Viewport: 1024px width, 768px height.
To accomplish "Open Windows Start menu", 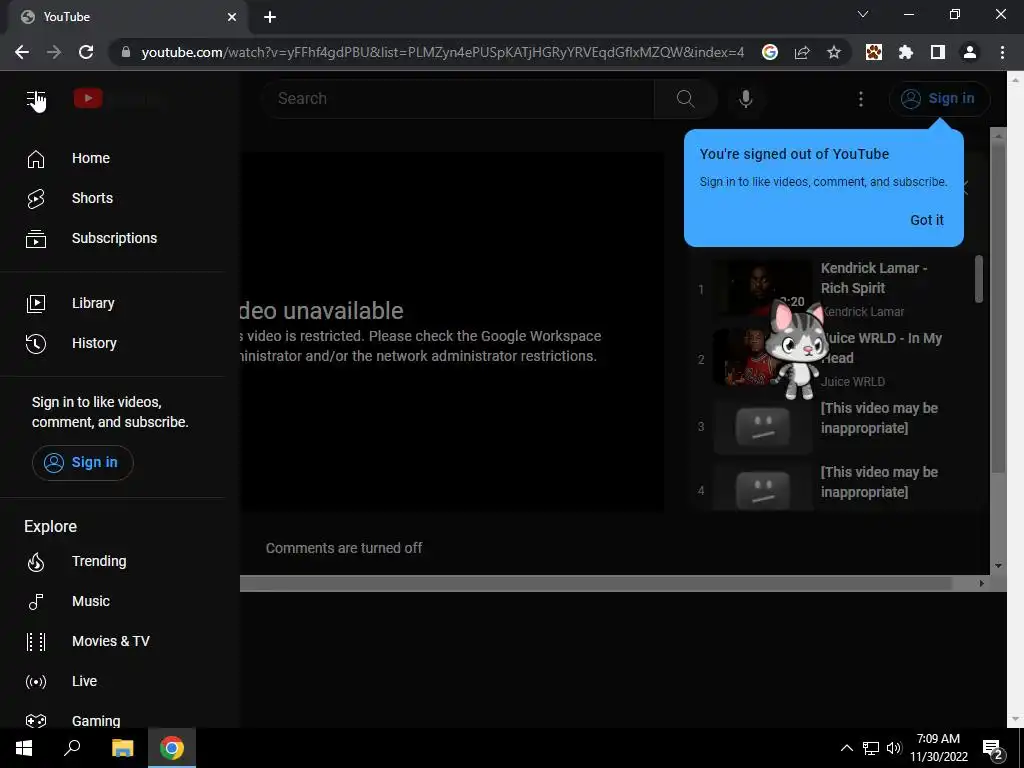I will 24,748.
